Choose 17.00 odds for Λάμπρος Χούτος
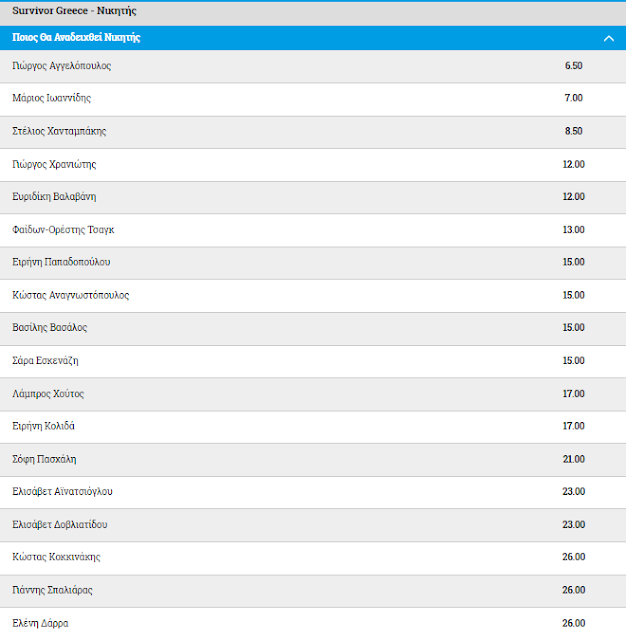 click(x=573, y=393)
